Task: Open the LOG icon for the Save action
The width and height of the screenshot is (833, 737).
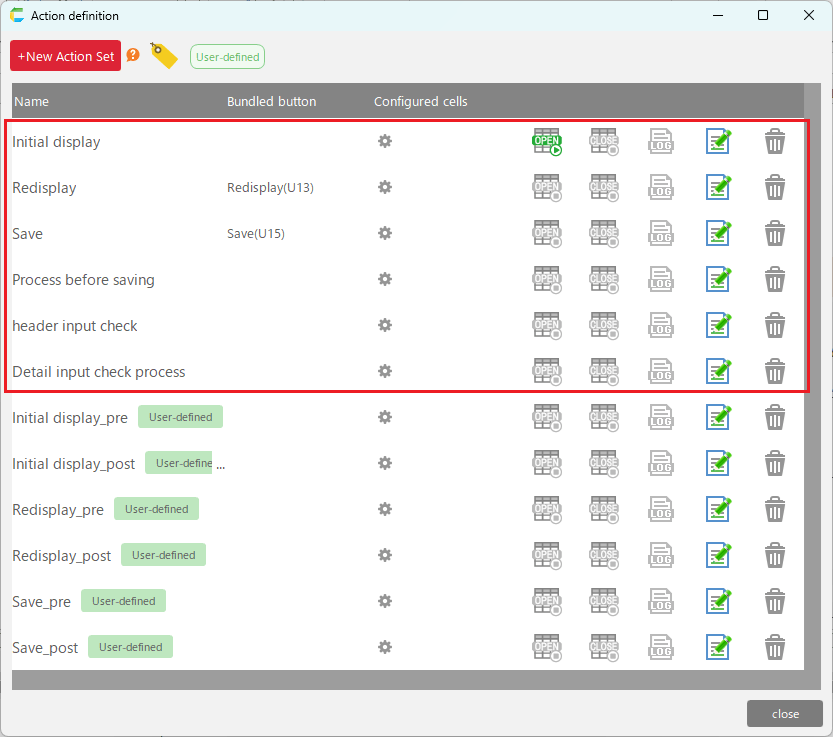Action: (x=661, y=234)
